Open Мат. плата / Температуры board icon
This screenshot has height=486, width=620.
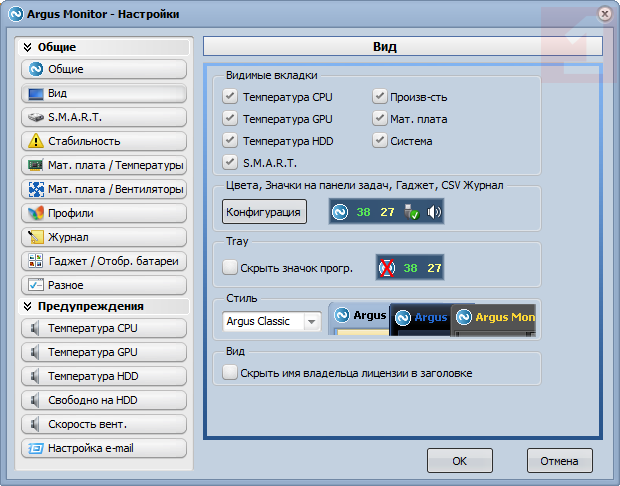36,165
